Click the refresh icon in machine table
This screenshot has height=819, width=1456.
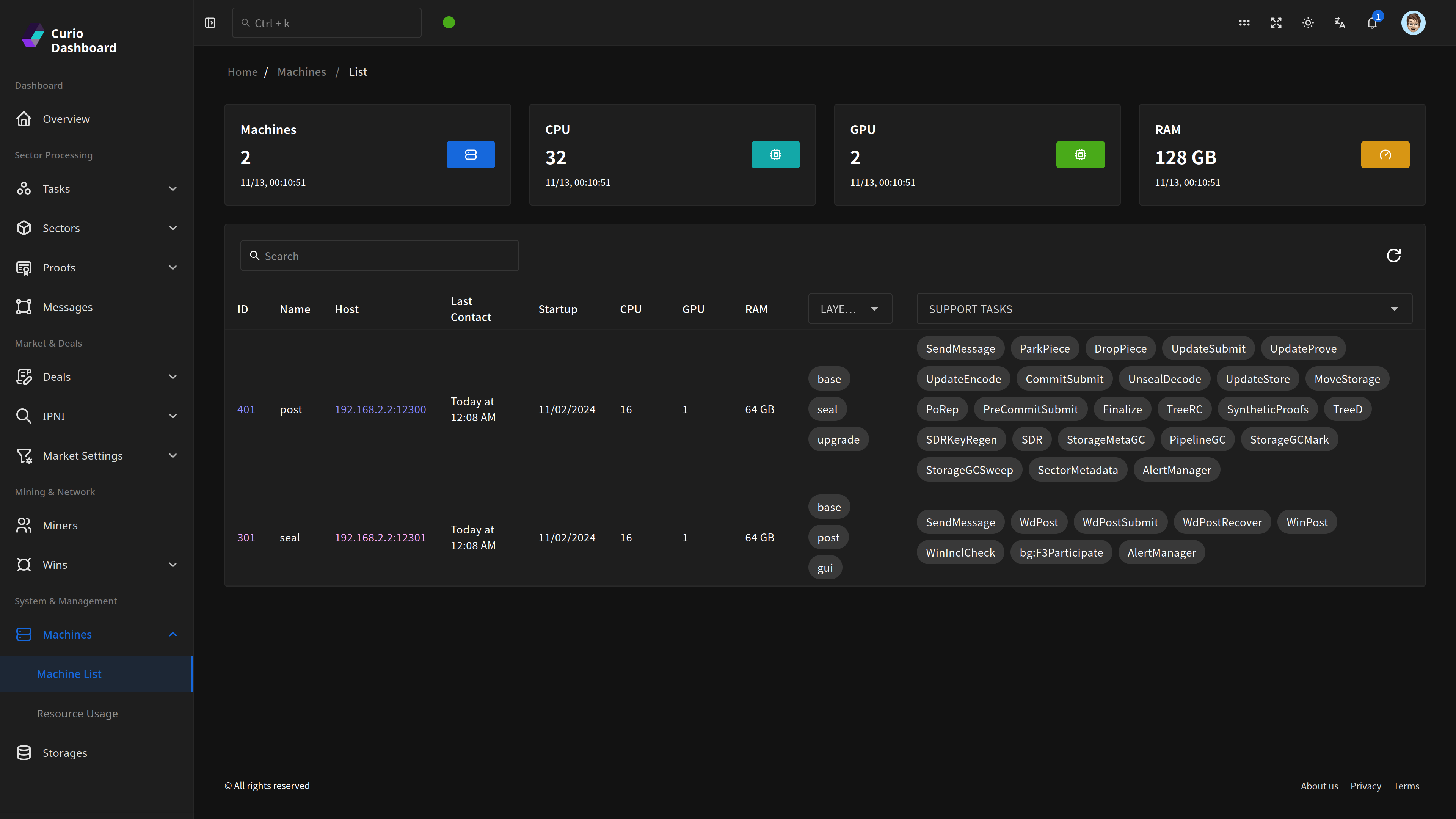[x=1393, y=256]
